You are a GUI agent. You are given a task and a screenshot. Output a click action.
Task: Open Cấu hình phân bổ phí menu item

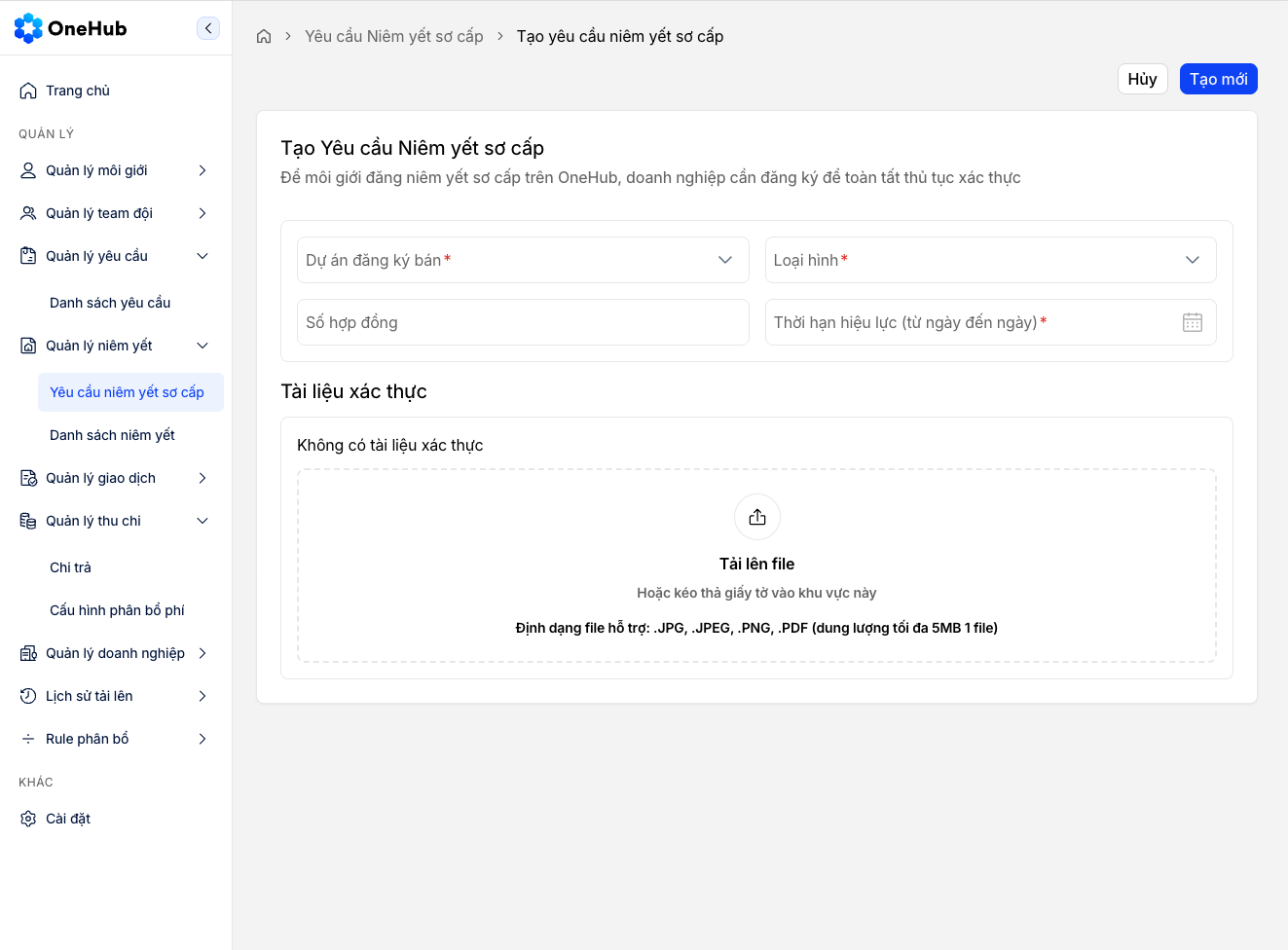[x=130, y=610]
